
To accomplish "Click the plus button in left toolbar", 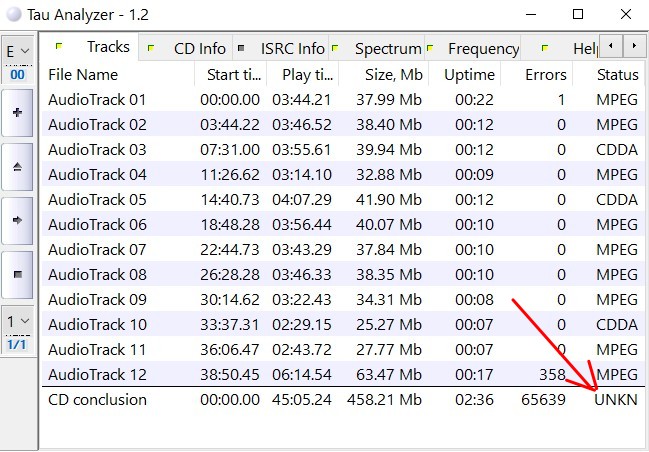I will 17,113.
